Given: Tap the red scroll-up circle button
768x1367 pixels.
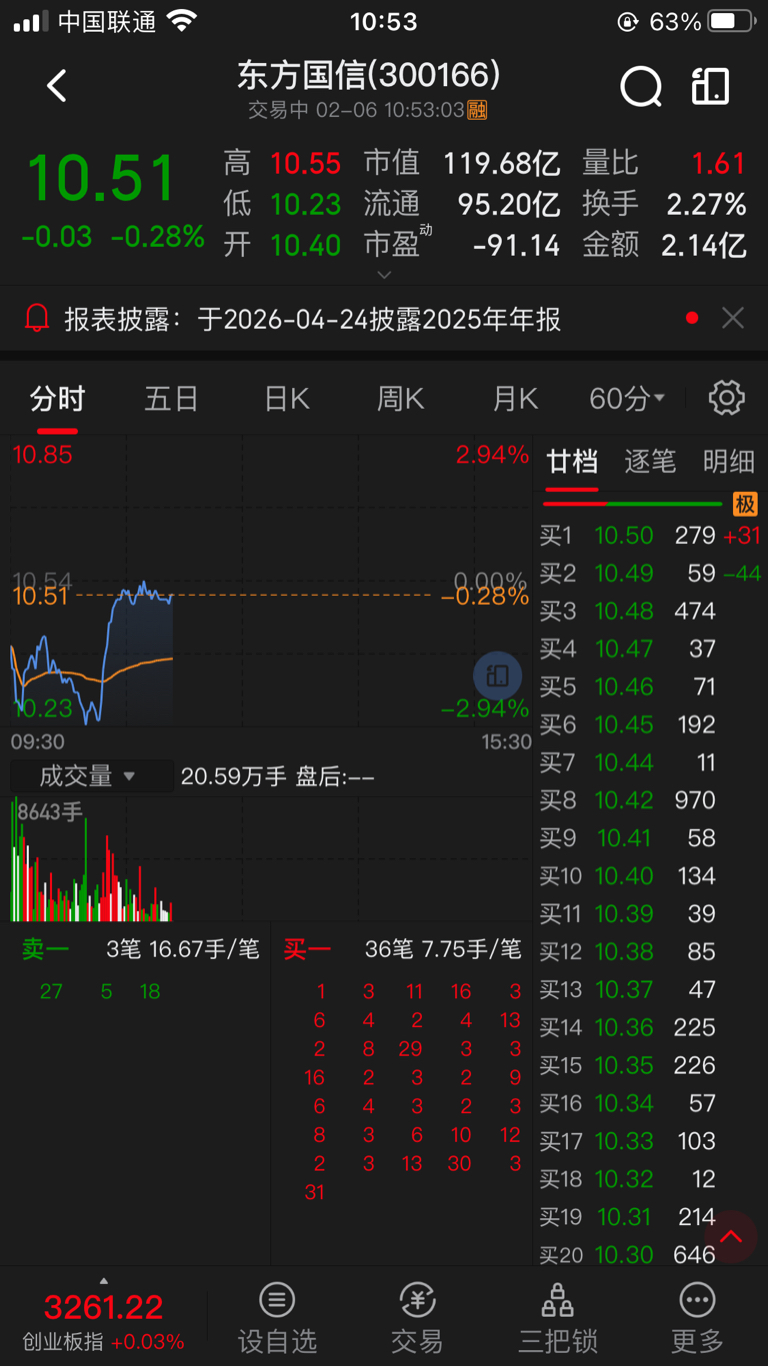Looking at the screenshot, I should [731, 1237].
